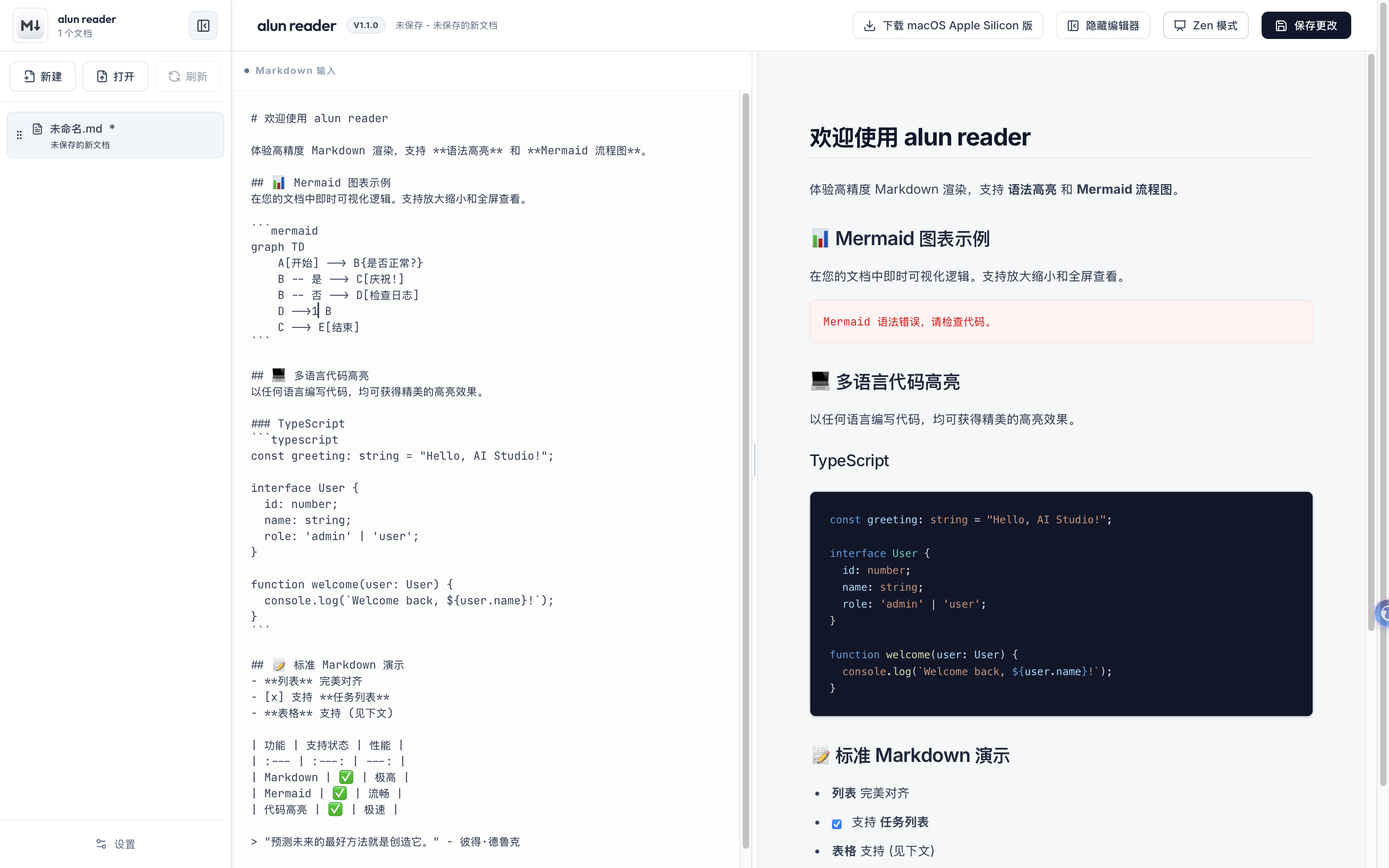Save changes with 保存更改 button
The image size is (1389, 868).
[x=1306, y=25]
